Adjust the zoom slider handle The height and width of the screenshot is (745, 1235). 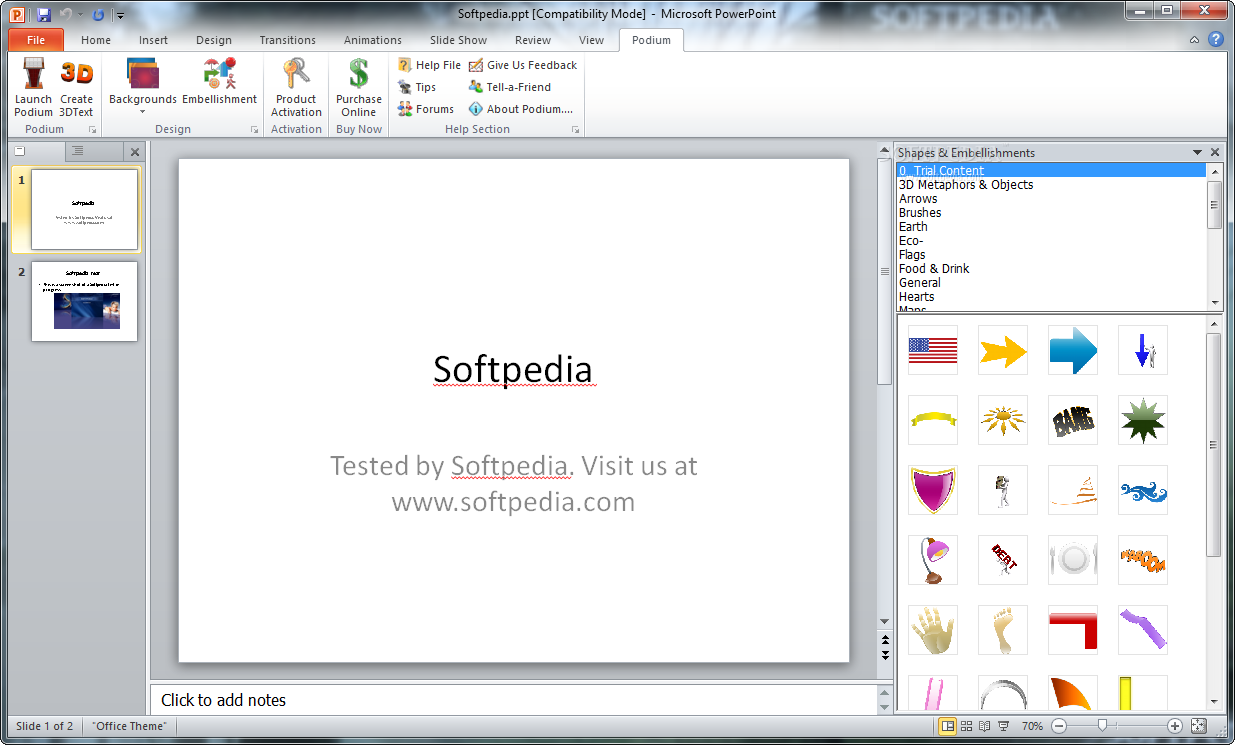coord(1102,726)
